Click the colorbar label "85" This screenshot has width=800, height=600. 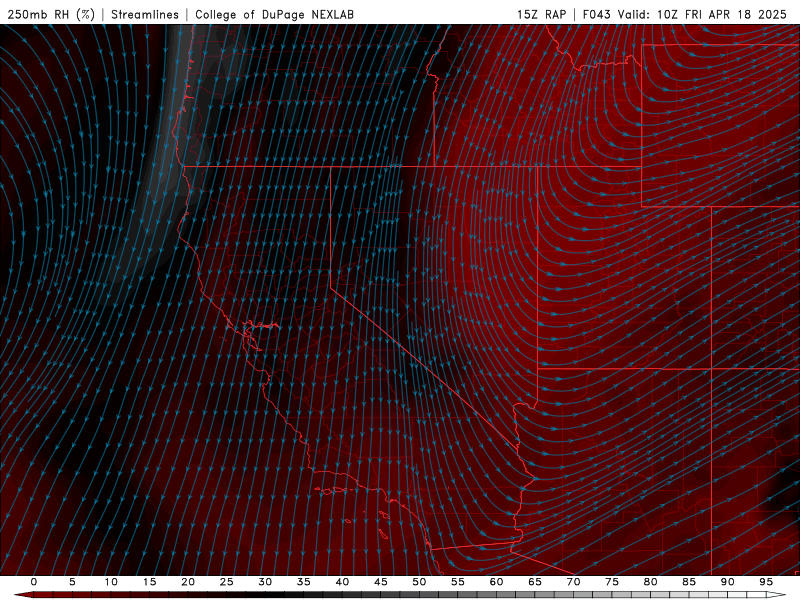click(689, 582)
